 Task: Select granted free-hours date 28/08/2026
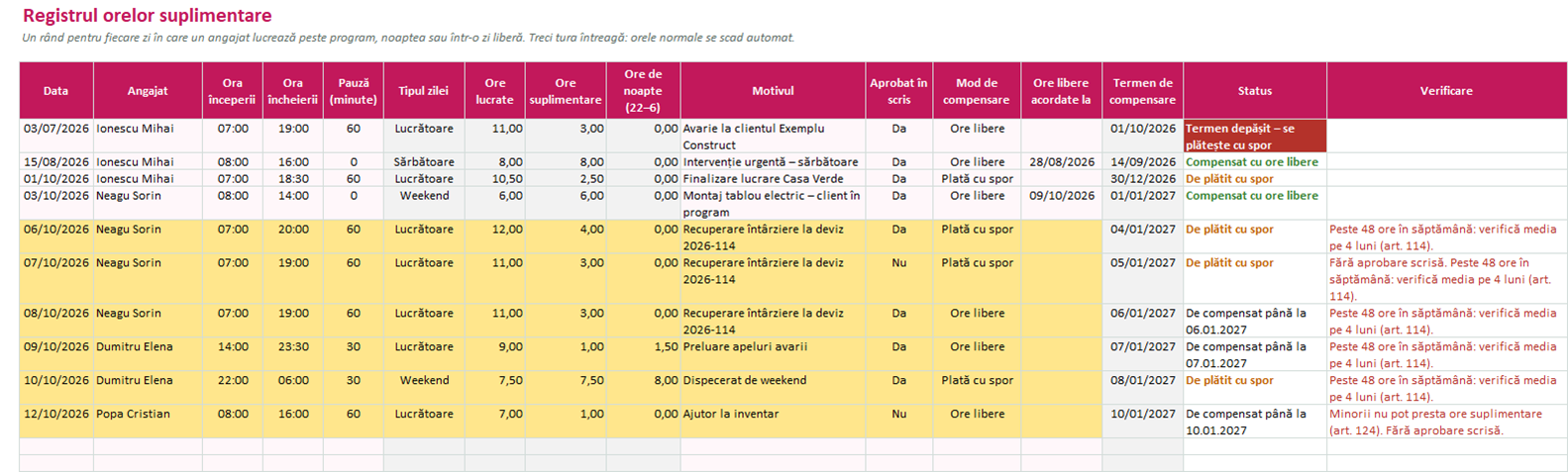click(x=1062, y=162)
